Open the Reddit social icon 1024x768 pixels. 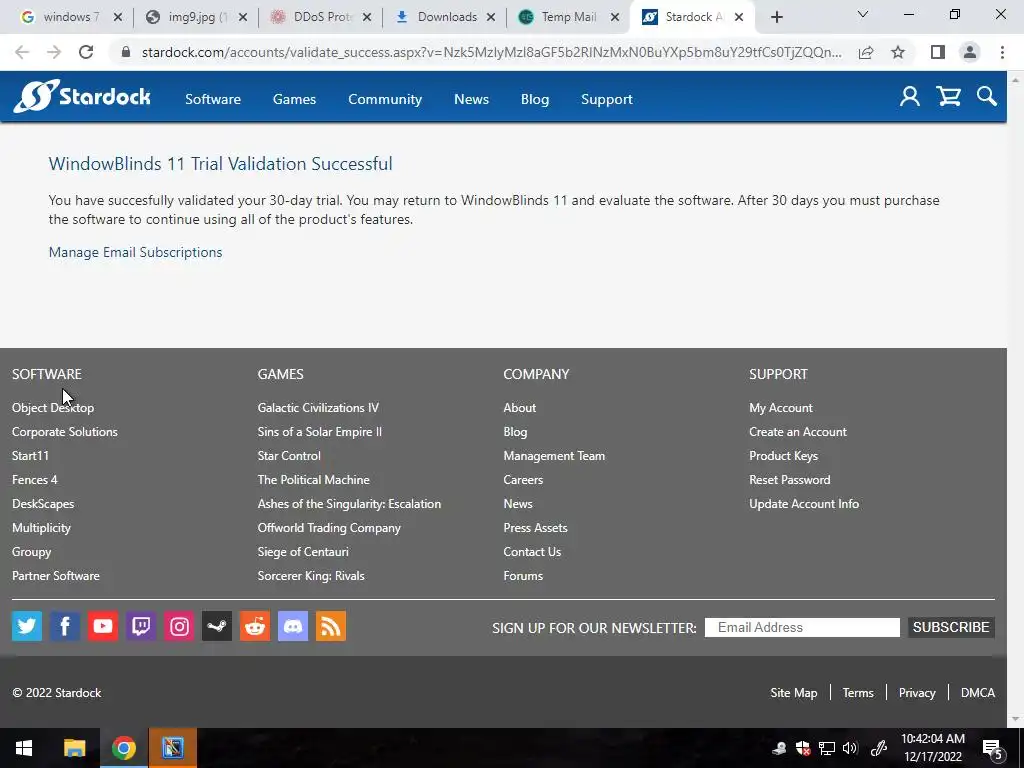255,626
